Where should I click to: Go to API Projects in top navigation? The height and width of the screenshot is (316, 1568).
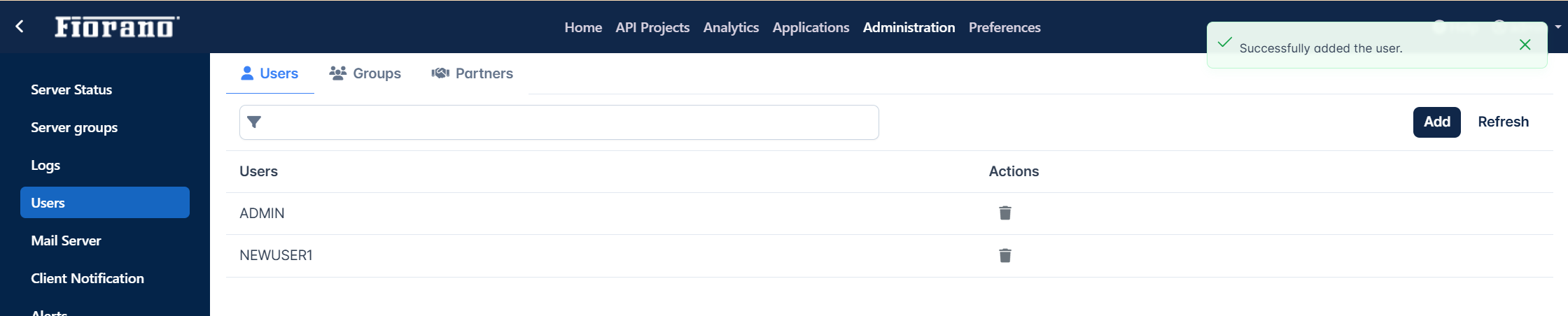pos(652,27)
